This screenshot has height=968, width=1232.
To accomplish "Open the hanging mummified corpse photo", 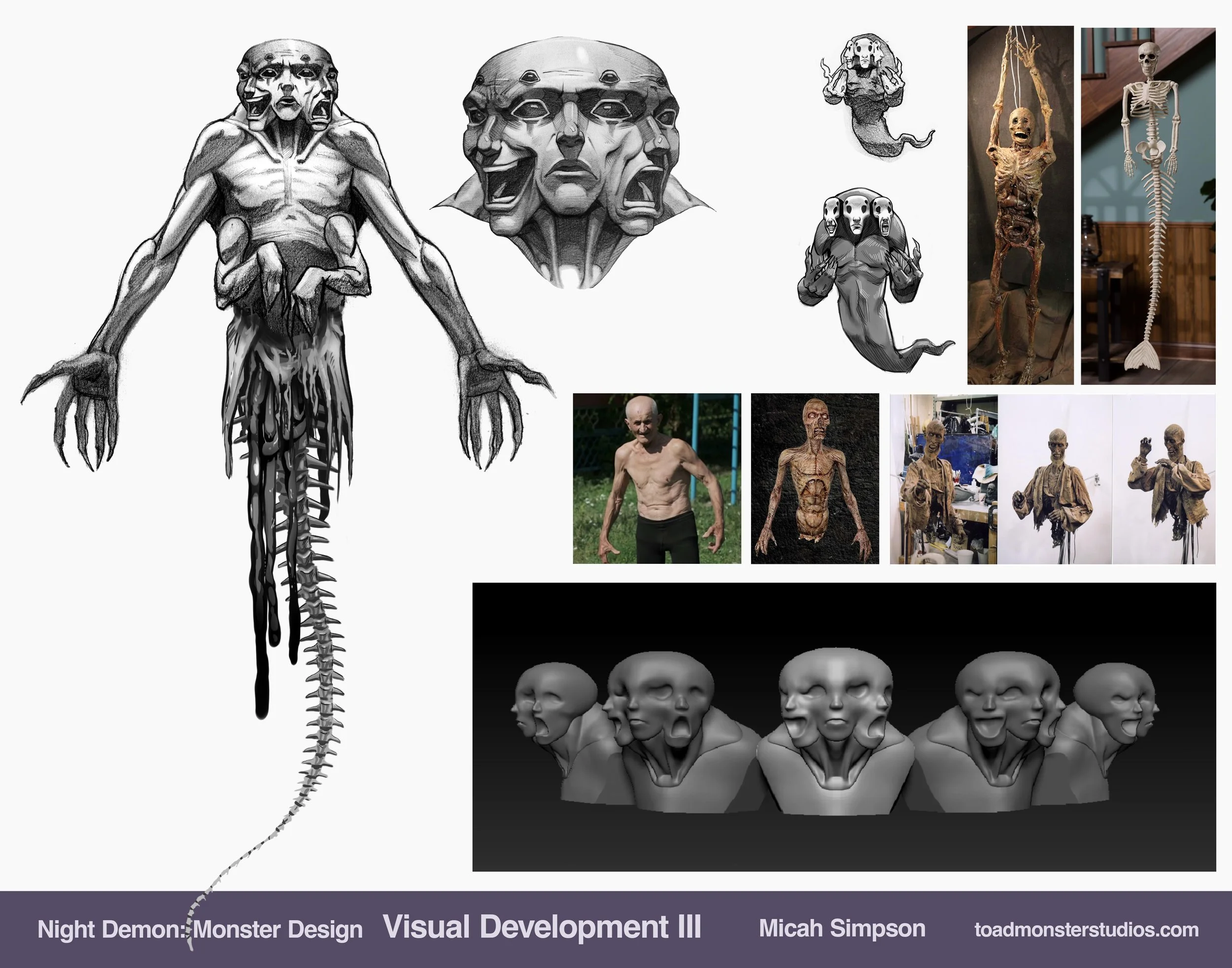I will (x=1020, y=205).
